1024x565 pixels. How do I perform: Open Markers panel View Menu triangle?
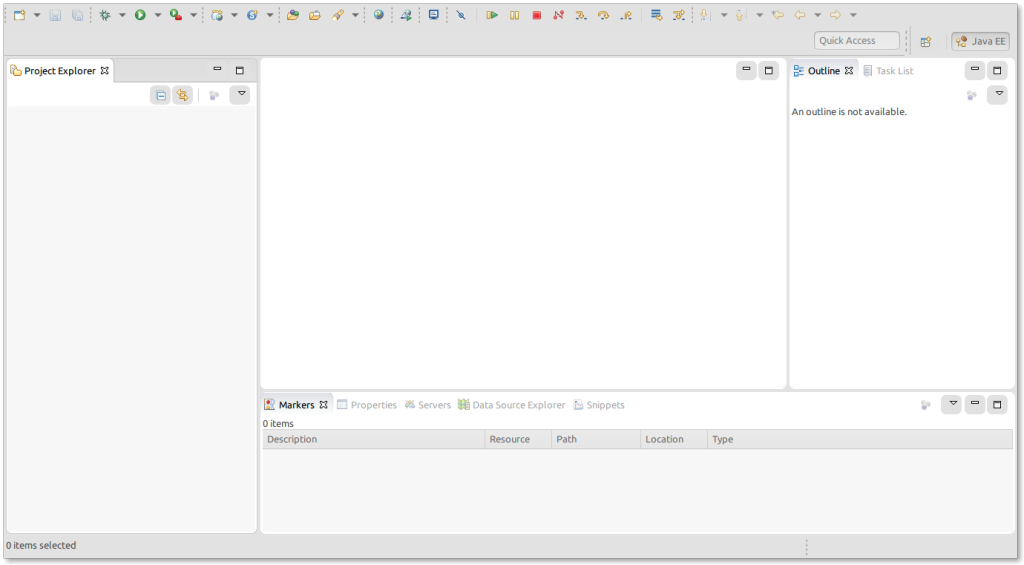953,404
